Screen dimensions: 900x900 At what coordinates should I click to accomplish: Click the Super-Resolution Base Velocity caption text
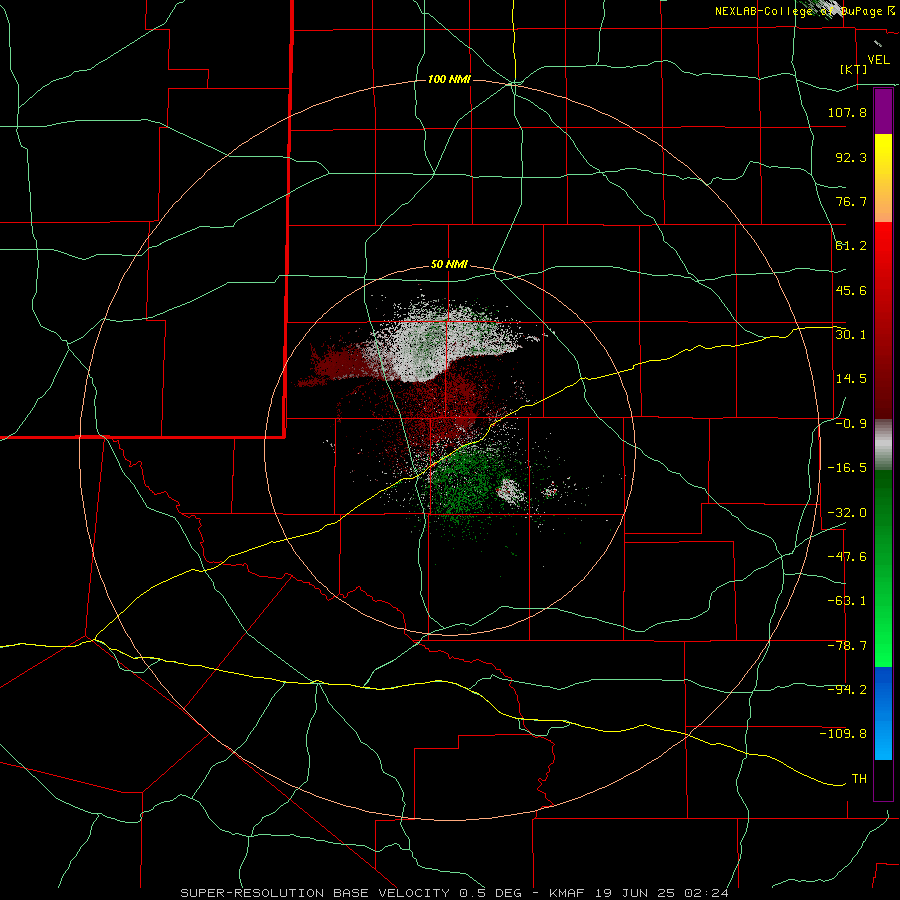pyautogui.click(x=455, y=893)
